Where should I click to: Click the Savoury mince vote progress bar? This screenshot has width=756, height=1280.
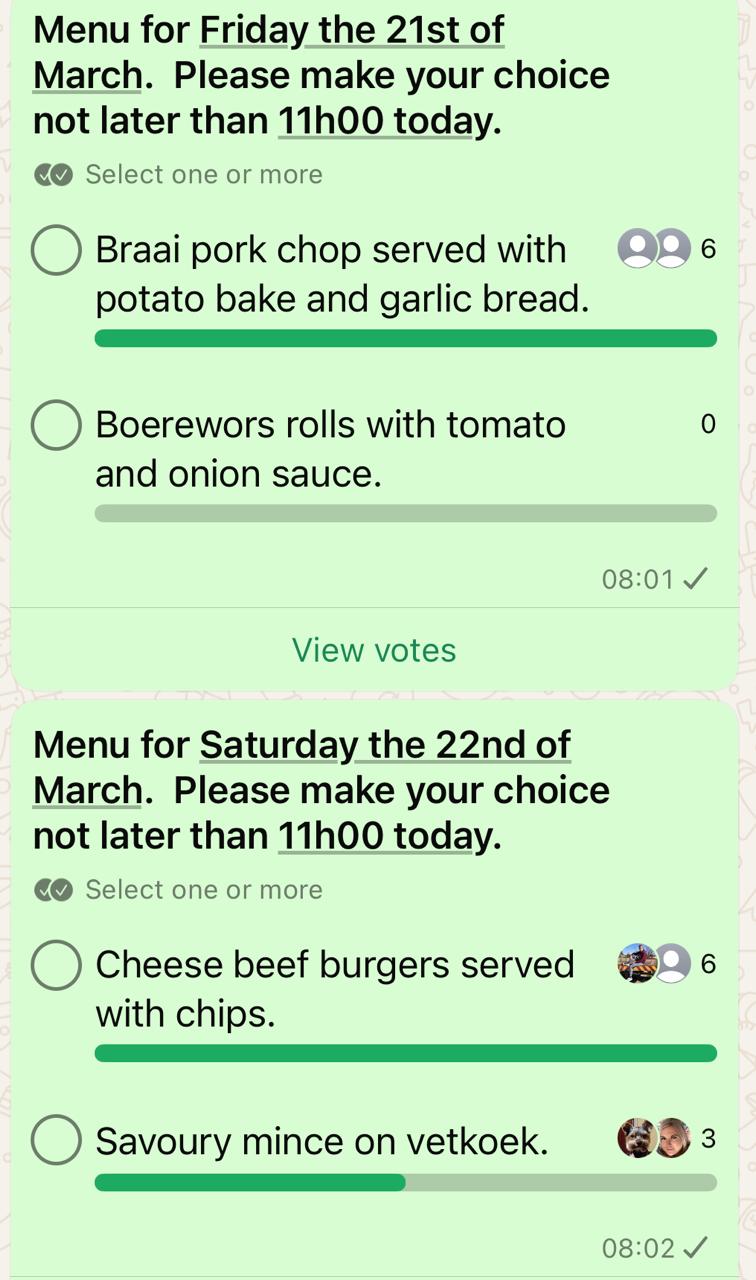click(x=405, y=1183)
